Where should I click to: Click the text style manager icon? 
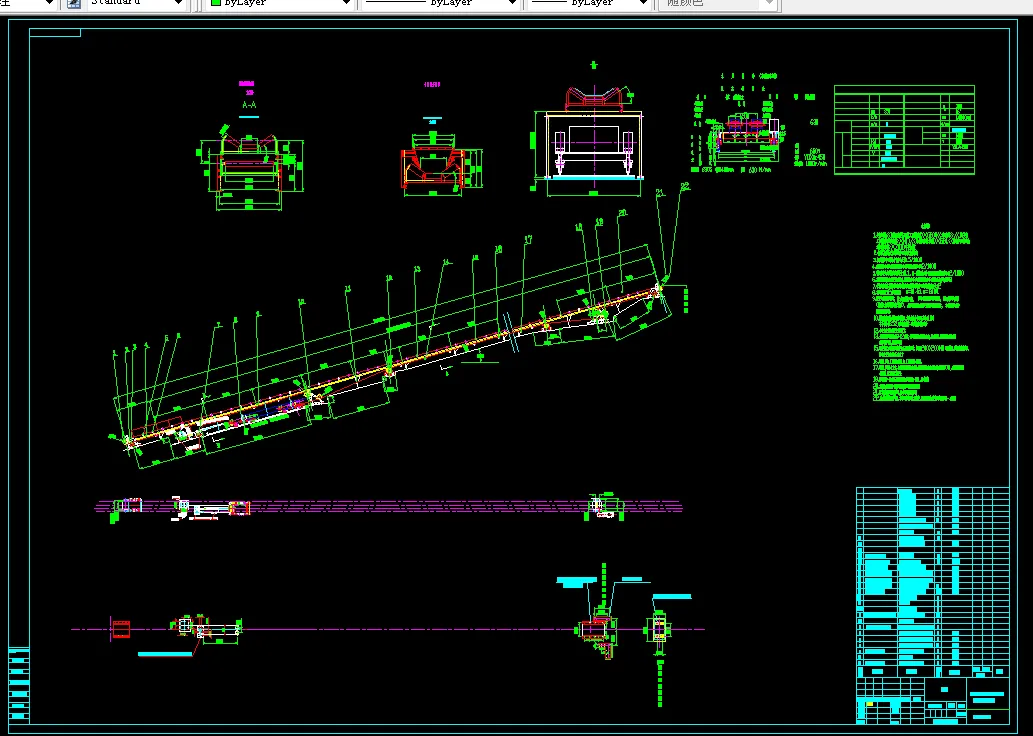(74, 3)
